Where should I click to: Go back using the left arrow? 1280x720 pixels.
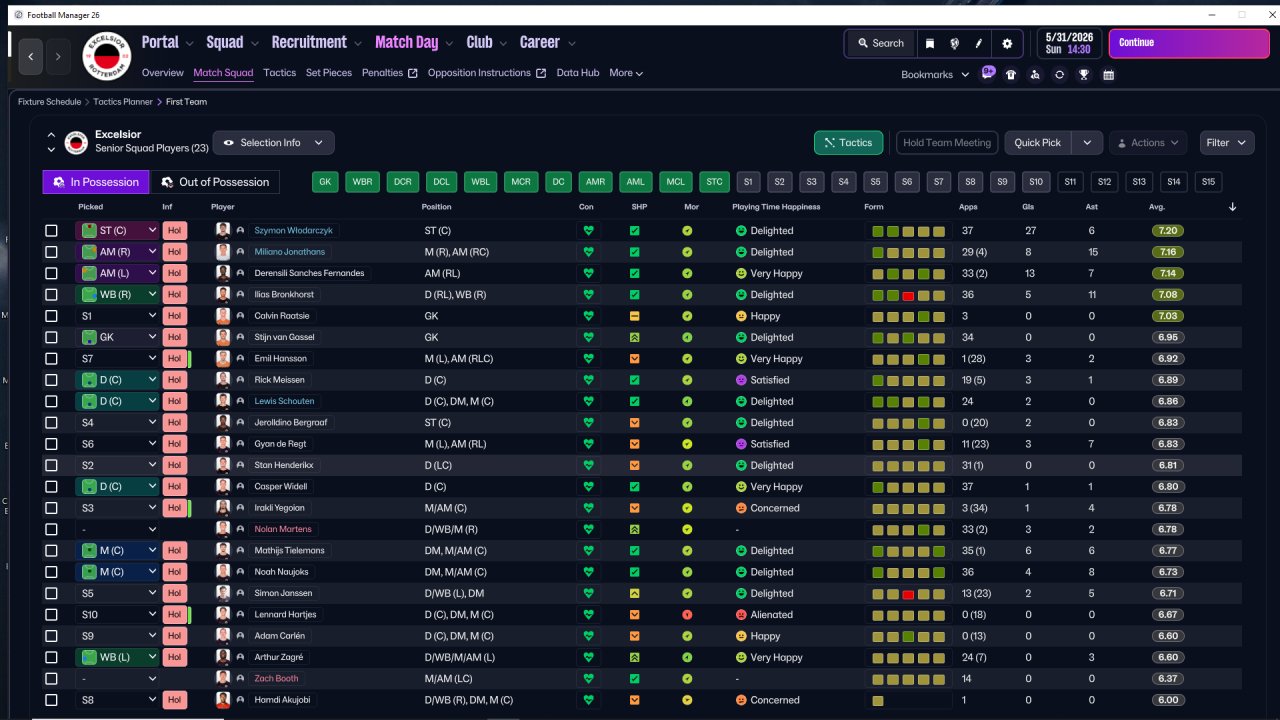point(31,57)
